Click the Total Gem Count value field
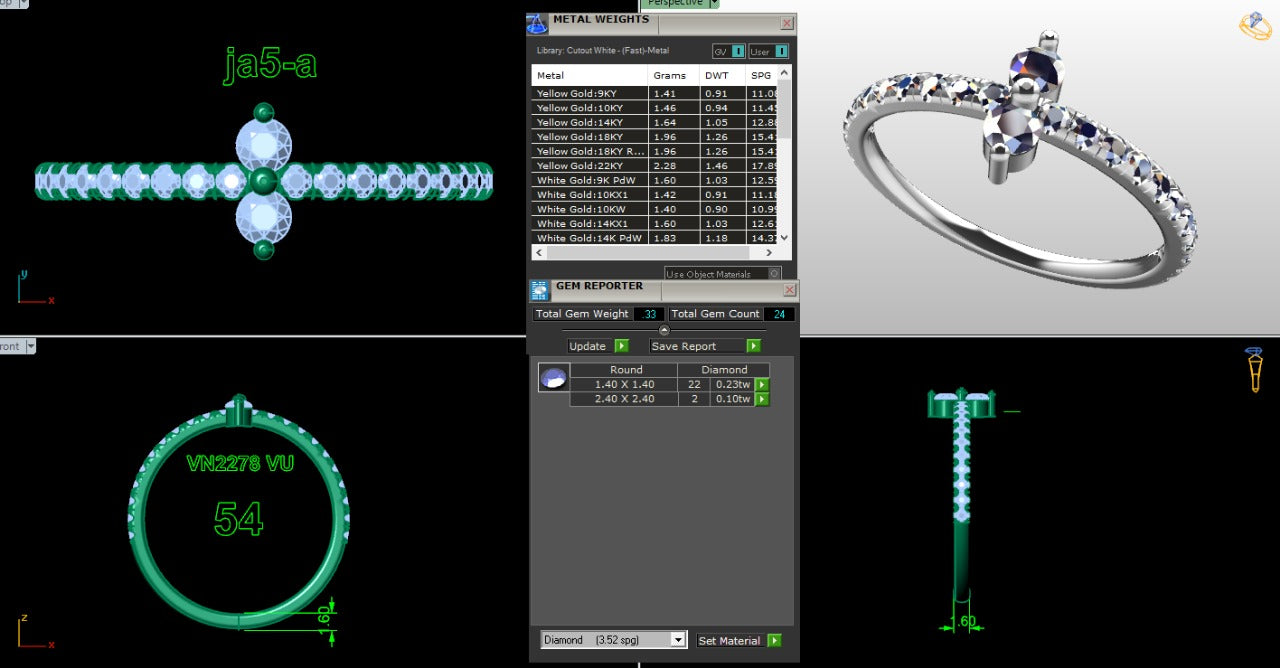The height and width of the screenshot is (668, 1280). (780, 314)
